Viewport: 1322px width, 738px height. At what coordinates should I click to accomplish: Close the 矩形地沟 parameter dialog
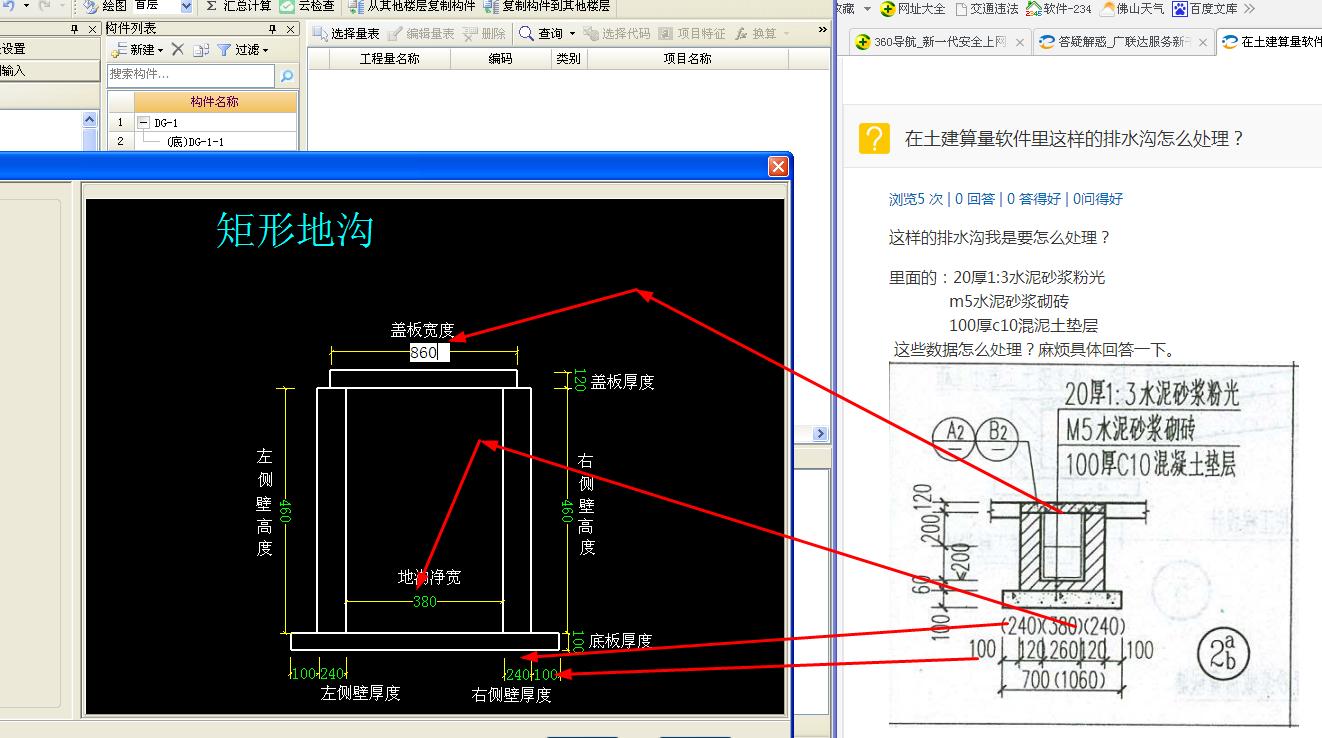(778, 167)
